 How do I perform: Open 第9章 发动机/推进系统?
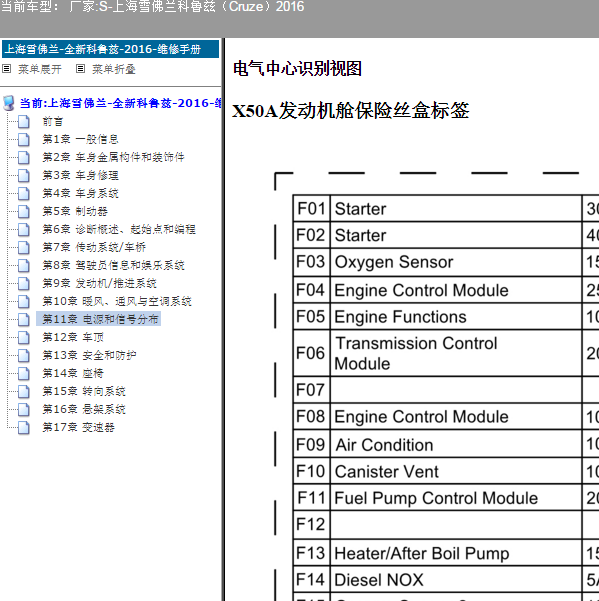(100, 284)
